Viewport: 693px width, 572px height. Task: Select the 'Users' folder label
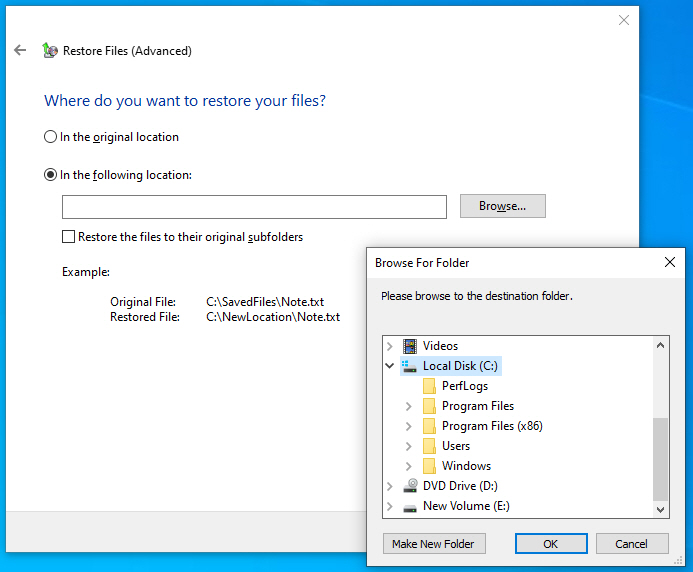pyautogui.click(x=456, y=446)
